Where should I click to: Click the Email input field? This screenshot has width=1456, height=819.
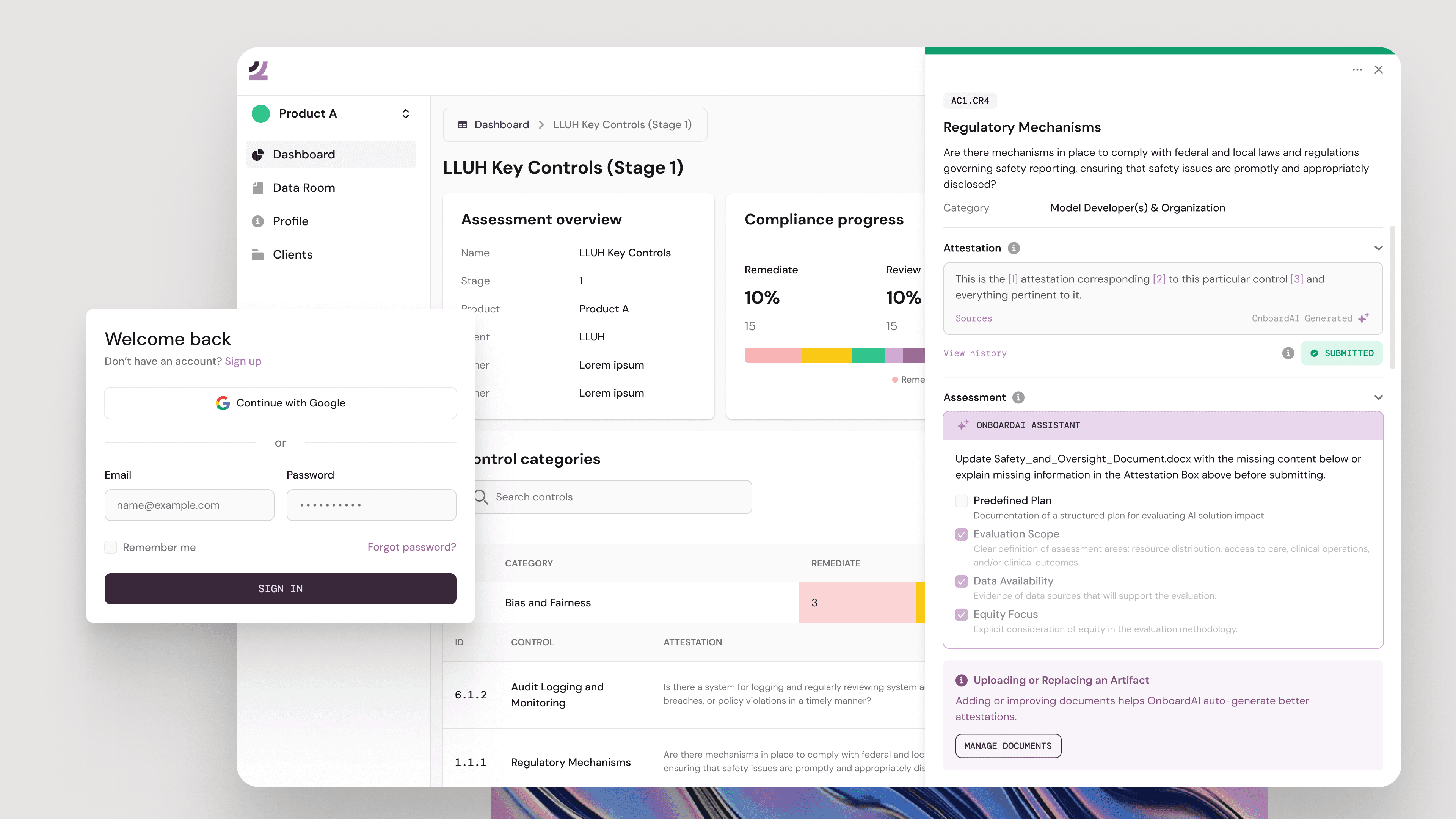click(x=189, y=505)
